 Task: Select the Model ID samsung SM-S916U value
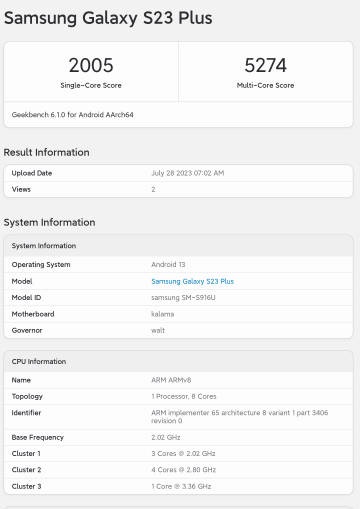tap(183, 297)
